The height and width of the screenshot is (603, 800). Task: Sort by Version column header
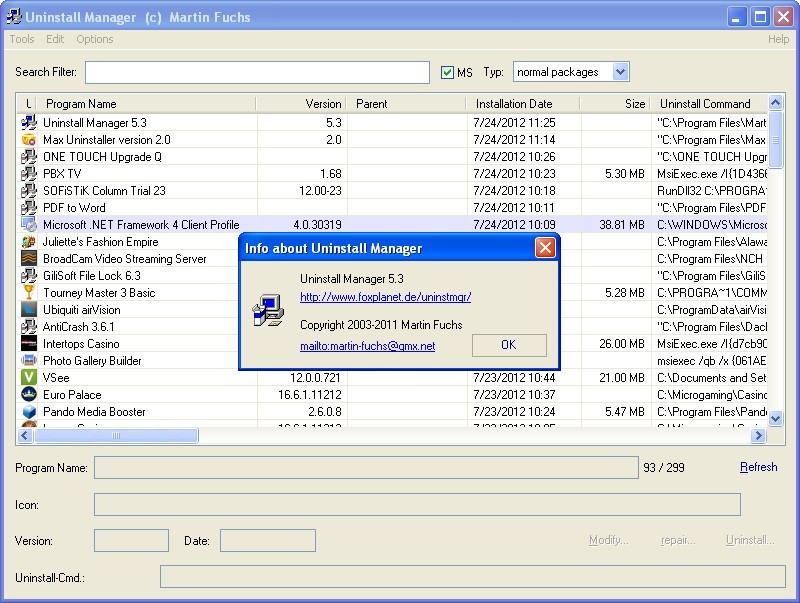(301, 104)
